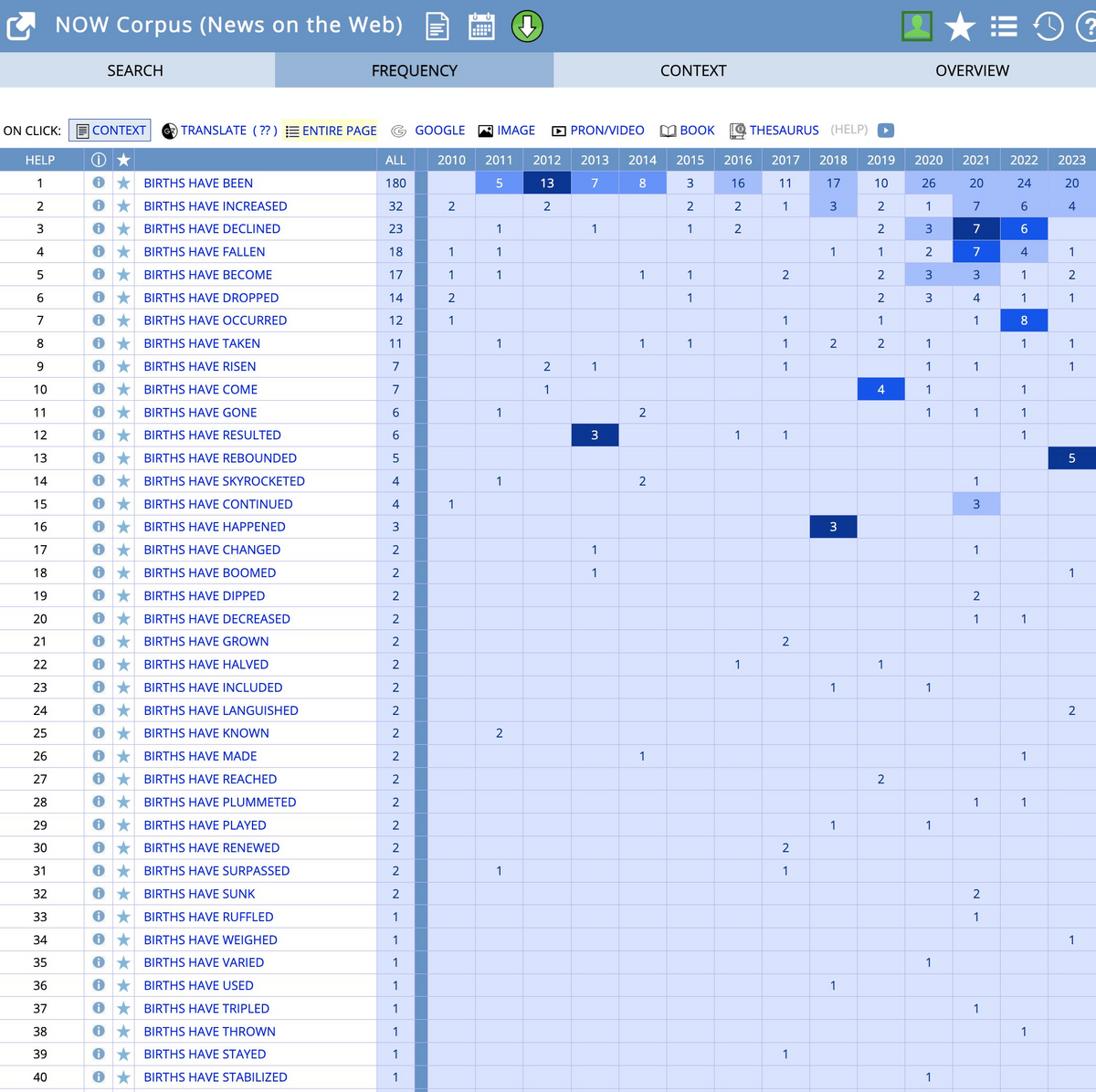The height and width of the screenshot is (1092, 1096).
Task: Open the history clock icon
Action: (x=1048, y=26)
